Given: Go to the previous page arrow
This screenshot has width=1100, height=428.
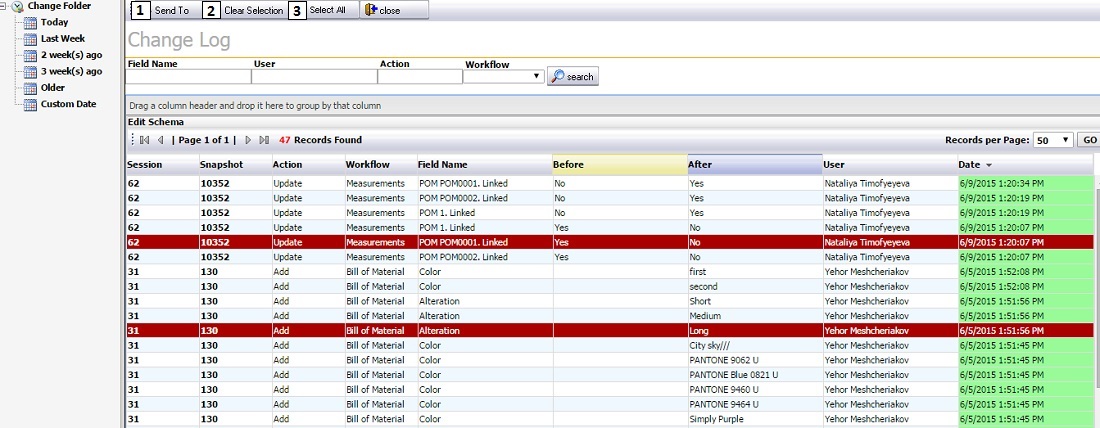Looking at the screenshot, I should click(x=161, y=140).
